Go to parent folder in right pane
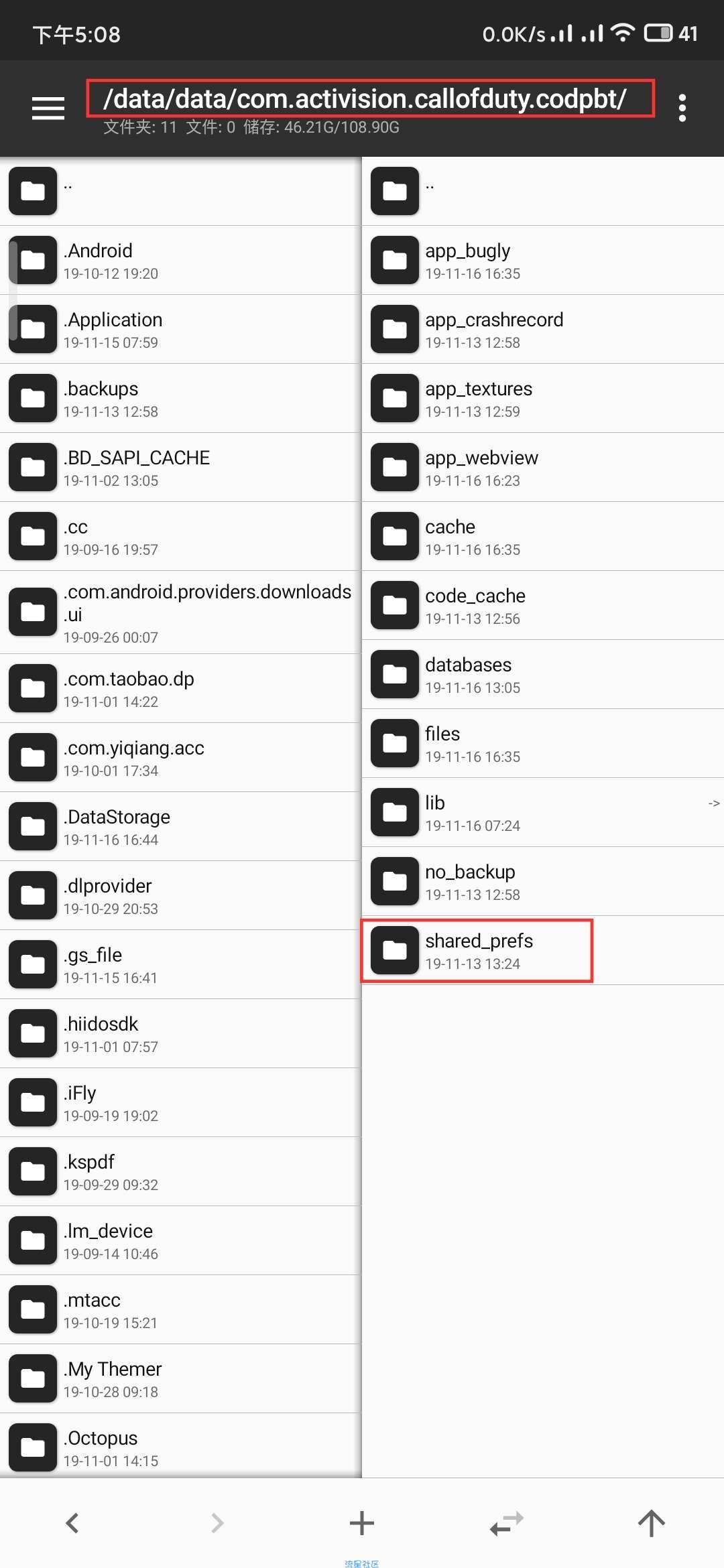The image size is (724, 1568). point(543,191)
